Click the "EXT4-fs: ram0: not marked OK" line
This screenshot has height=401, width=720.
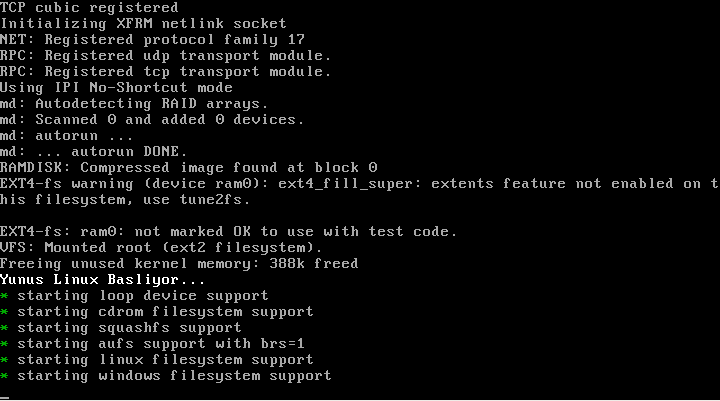pyautogui.click(x=228, y=231)
